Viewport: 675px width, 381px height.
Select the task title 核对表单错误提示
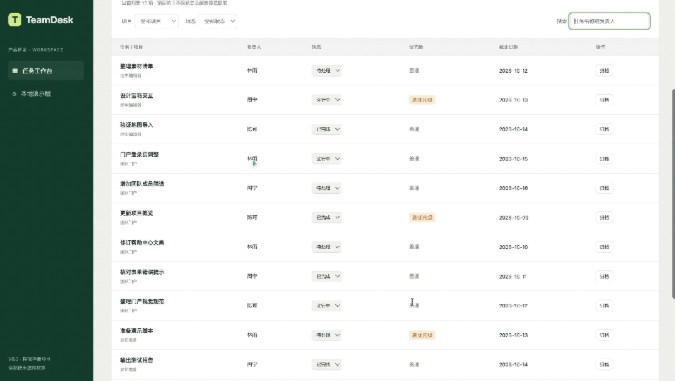click(142, 272)
